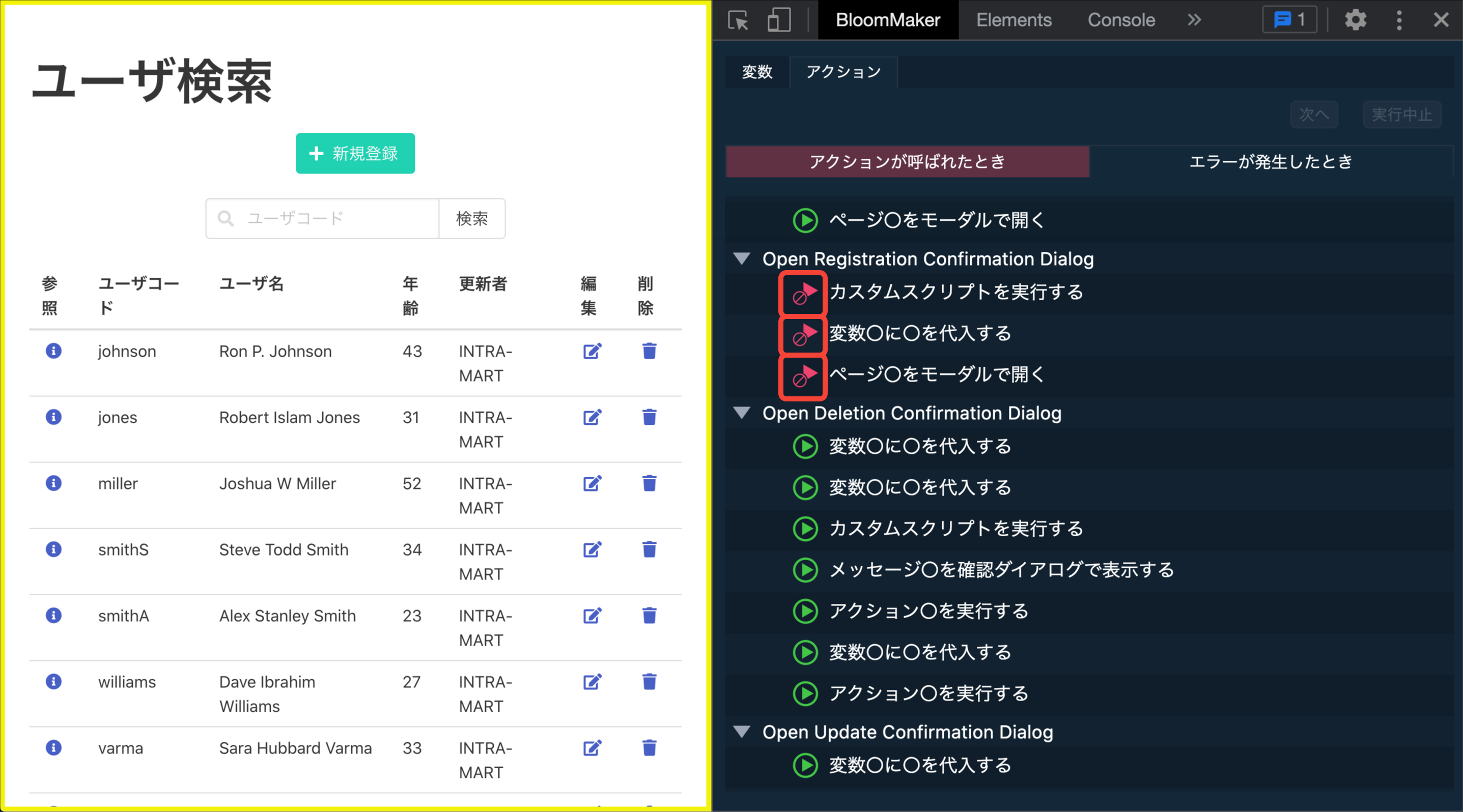
Task: Open DevTools settings gear
Action: click(x=1355, y=20)
